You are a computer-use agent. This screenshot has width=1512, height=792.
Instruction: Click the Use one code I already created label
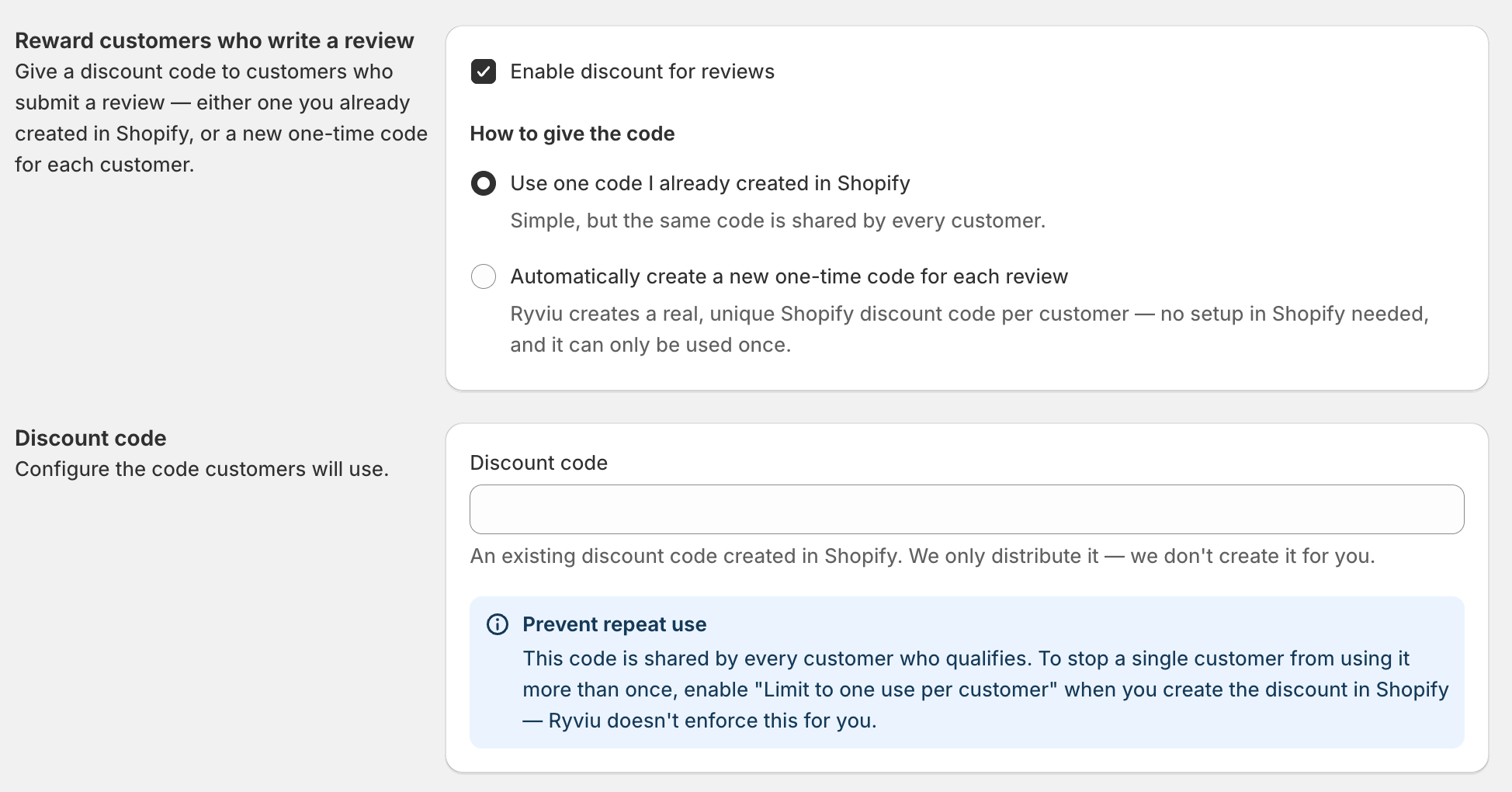(x=709, y=183)
